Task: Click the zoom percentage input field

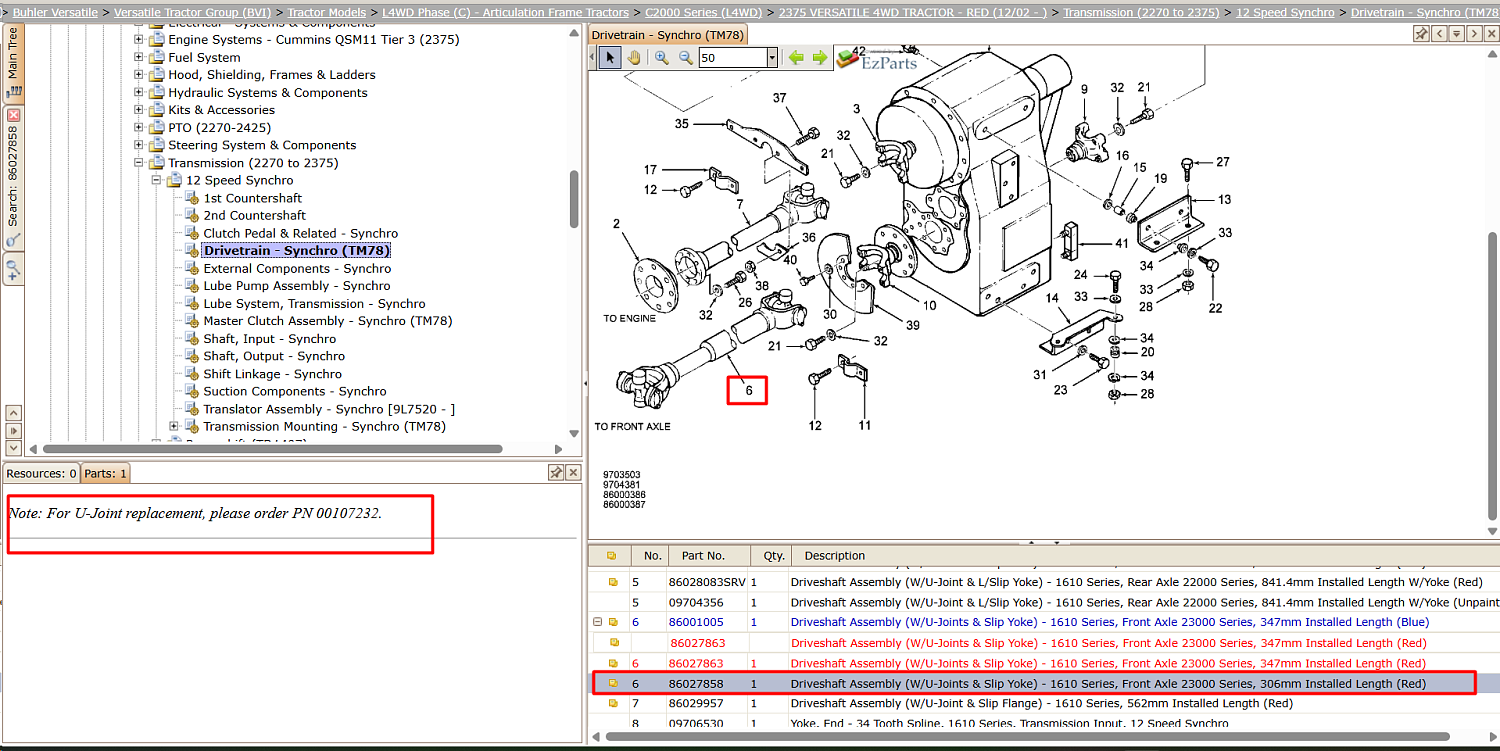Action: coord(732,58)
